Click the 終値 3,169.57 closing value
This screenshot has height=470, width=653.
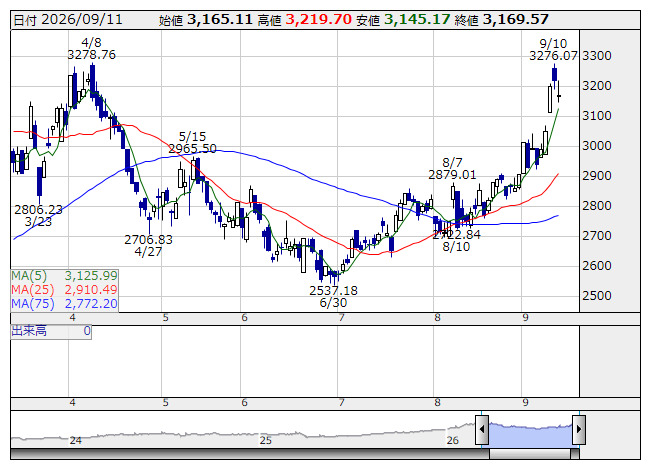coord(502,20)
